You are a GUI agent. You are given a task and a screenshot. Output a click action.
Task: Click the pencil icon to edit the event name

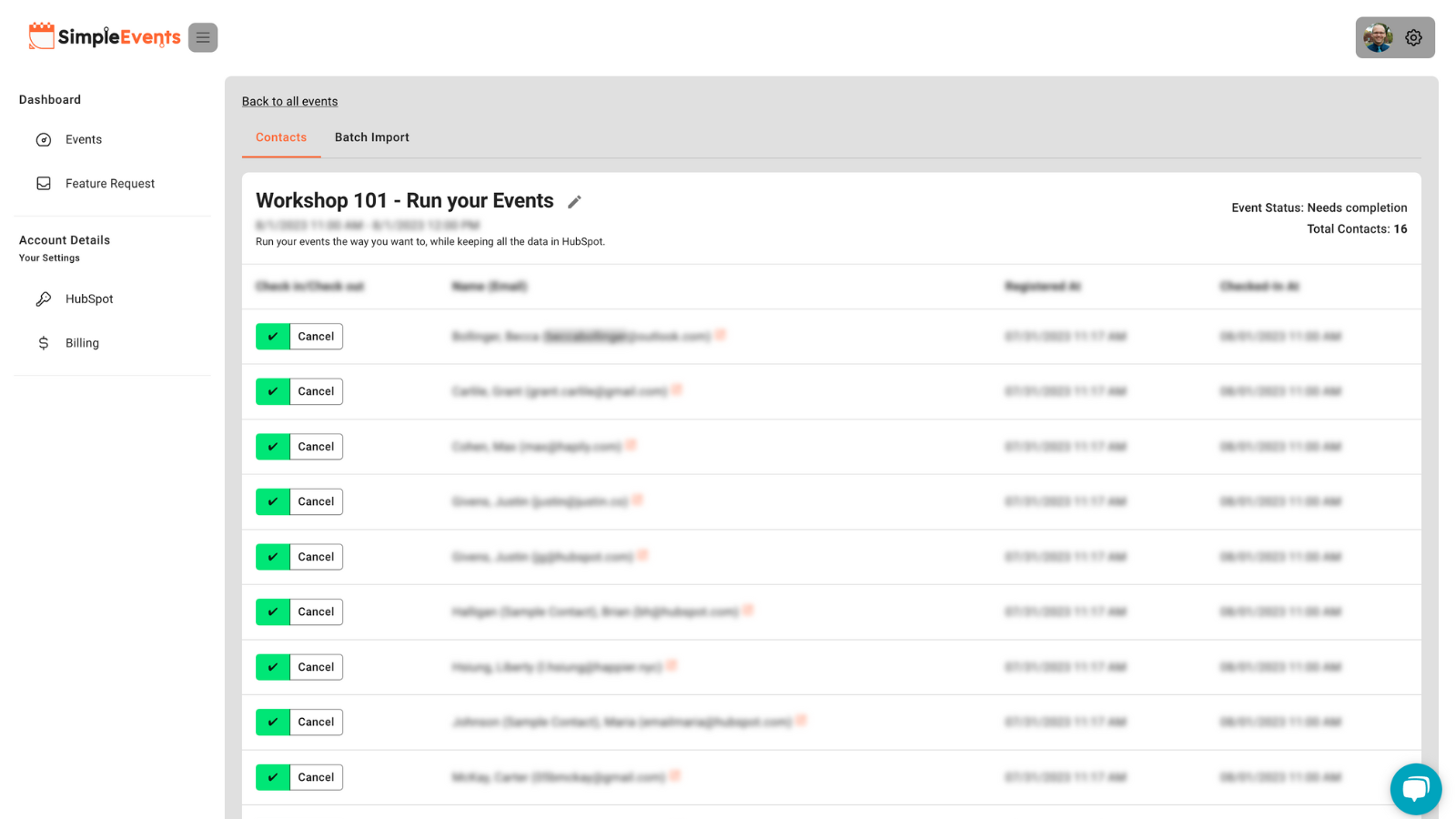(x=575, y=201)
